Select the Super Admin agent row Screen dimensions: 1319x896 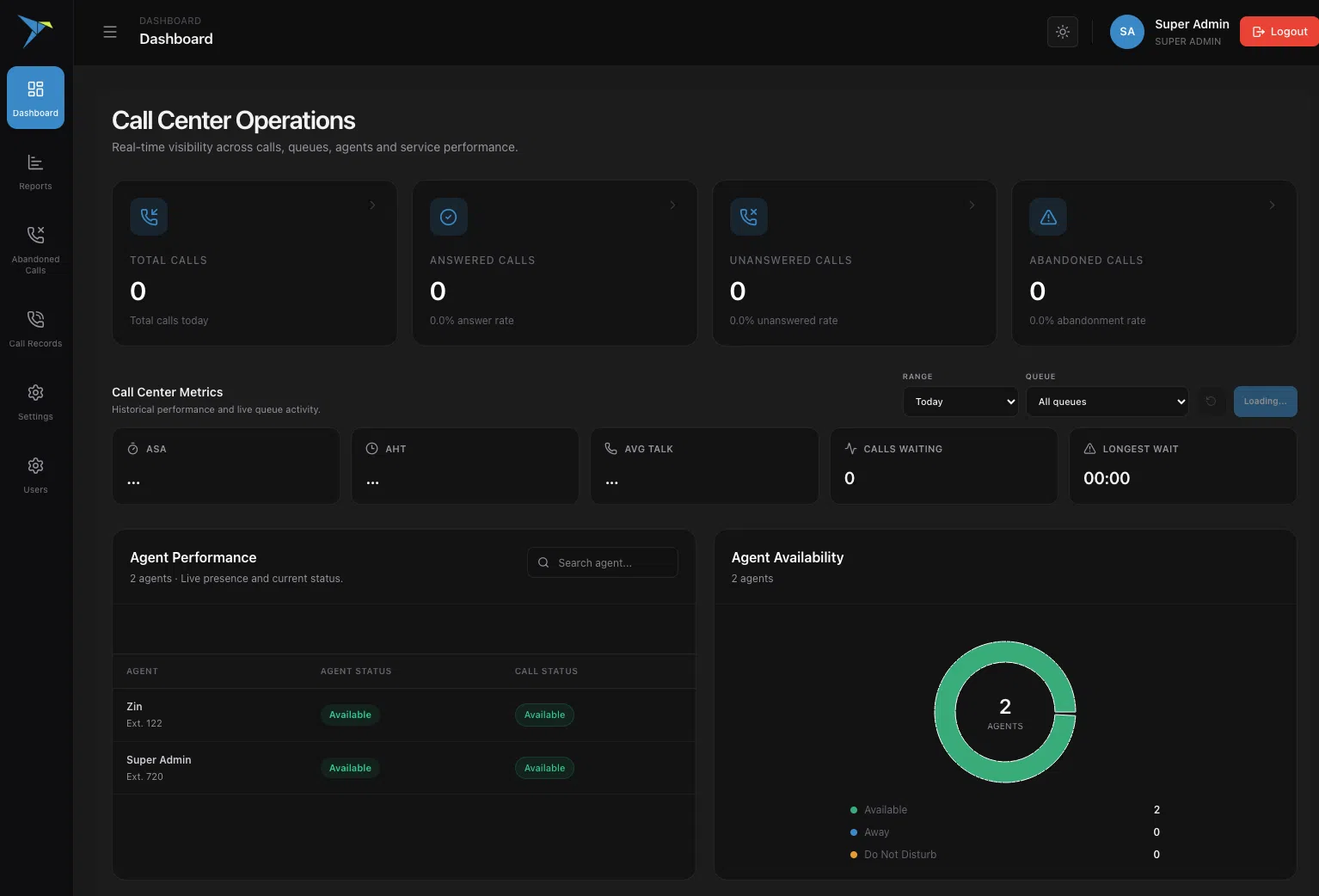[x=404, y=768]
